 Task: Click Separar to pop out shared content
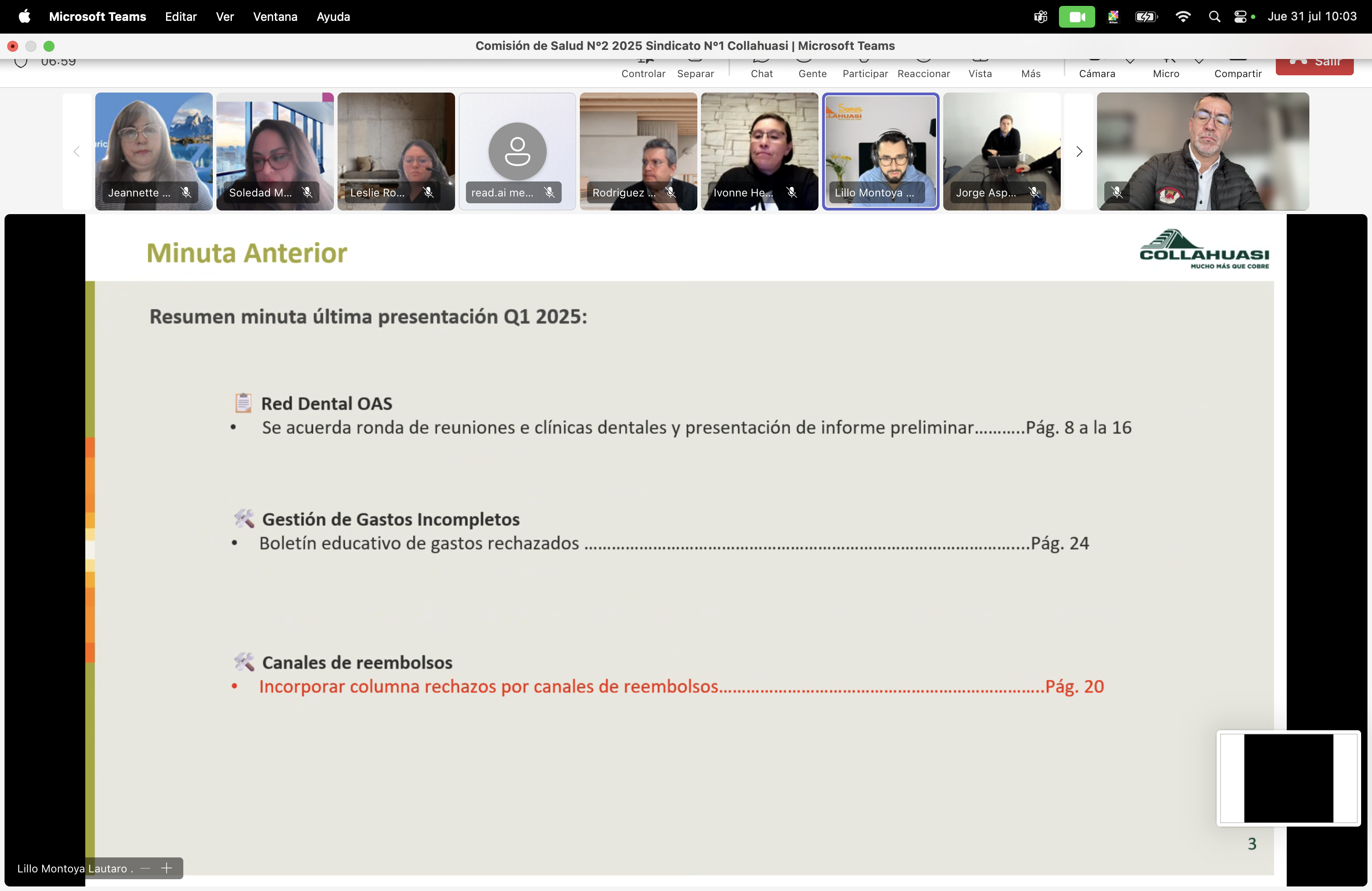[695, 68]
